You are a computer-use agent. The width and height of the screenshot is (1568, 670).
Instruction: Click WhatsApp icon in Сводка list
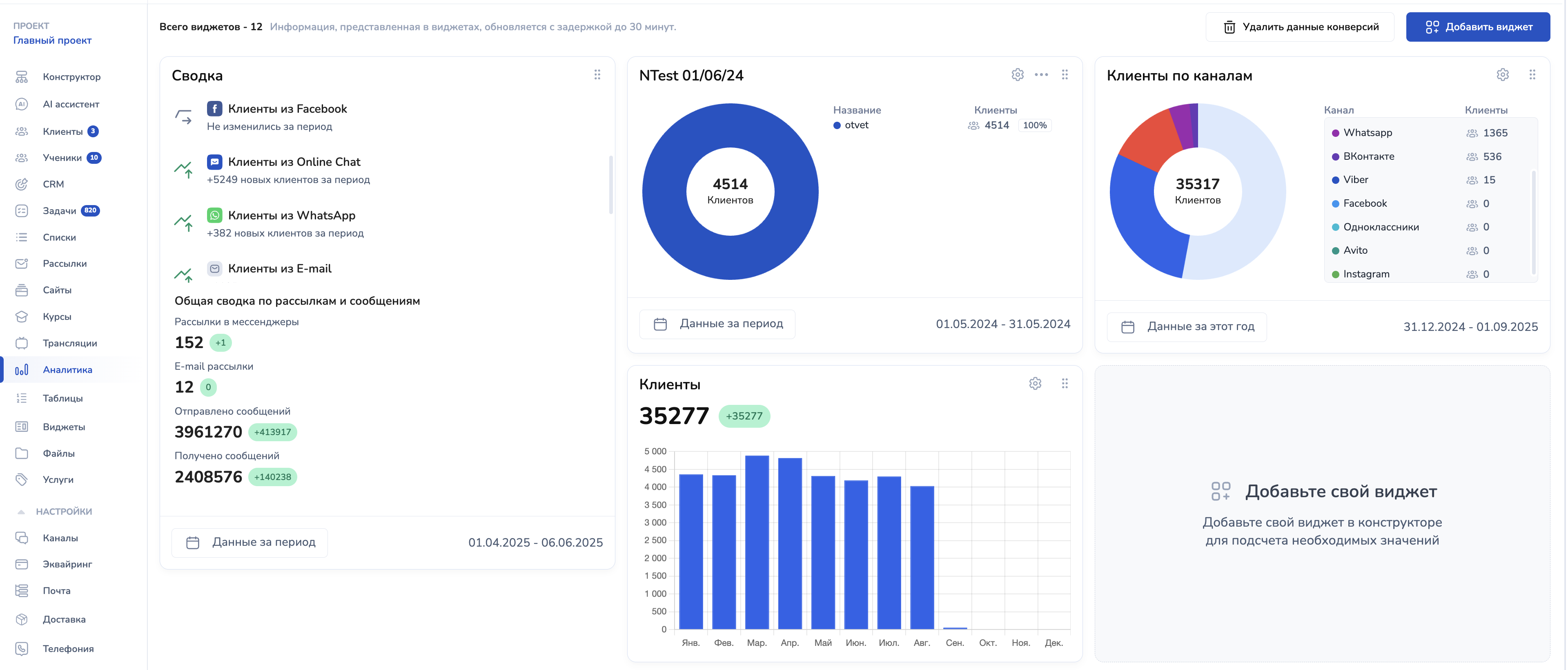tap(214, 215)
